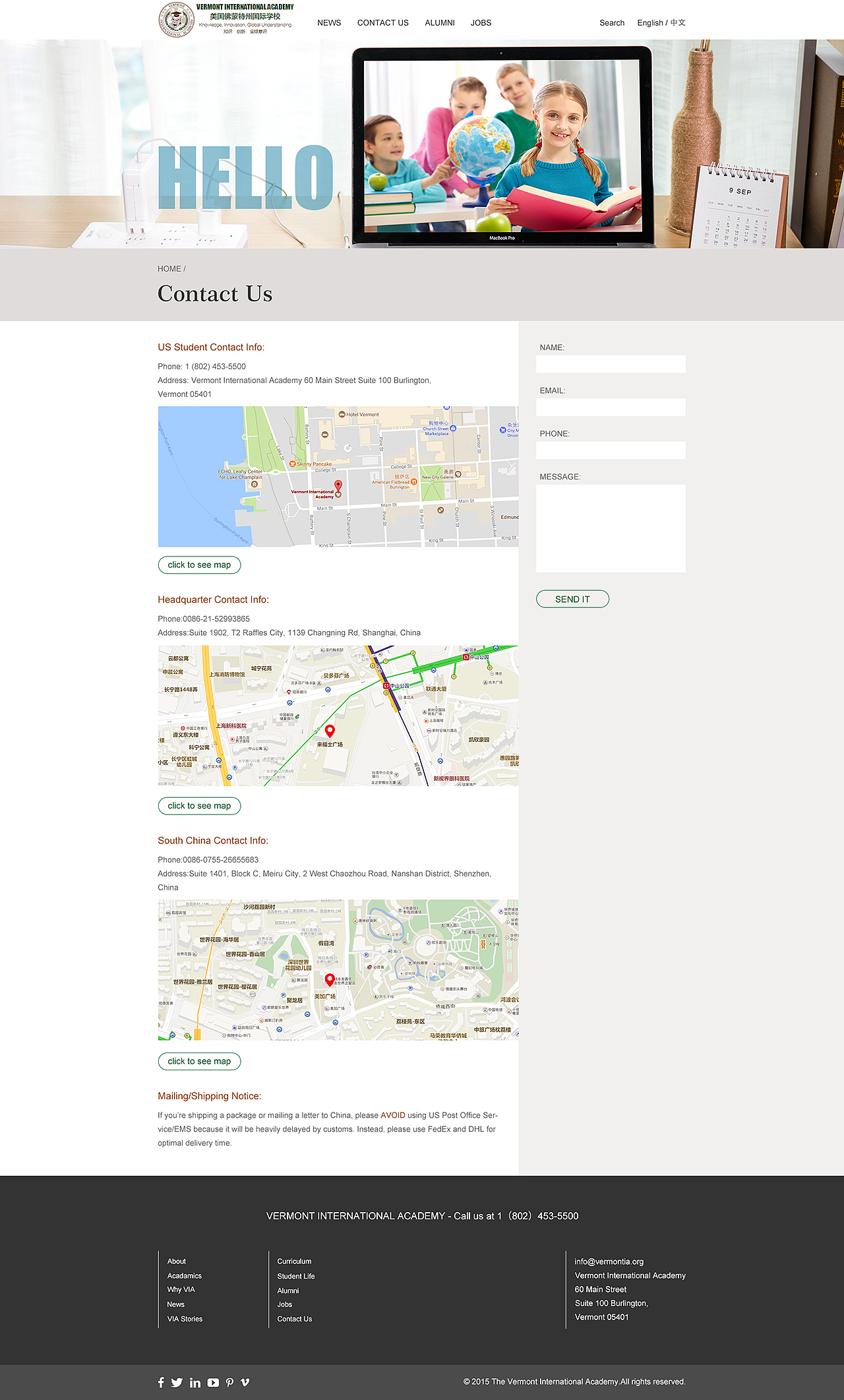The image size is (844, 1400).
Task: Open JOBS in the top navigation
Action: (x=481, y=22)
